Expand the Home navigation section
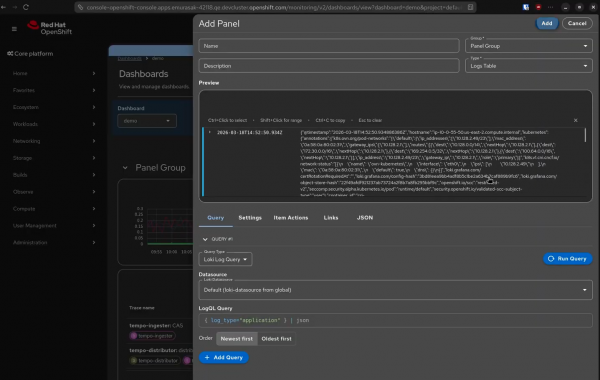This screenshot has height=380, width=600. click(54, 73)
